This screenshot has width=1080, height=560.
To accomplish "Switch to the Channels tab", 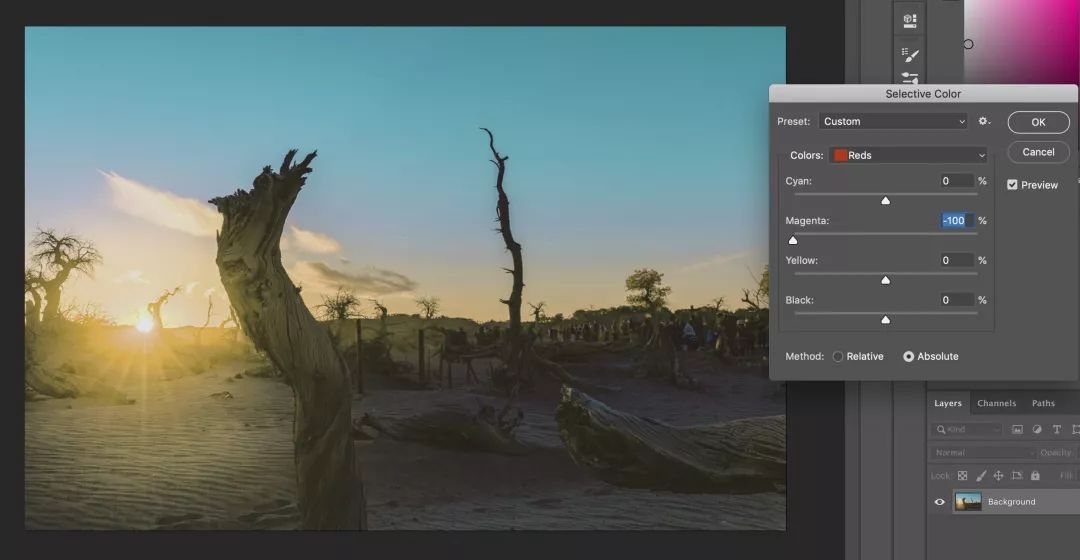I will tap(996, 404).
